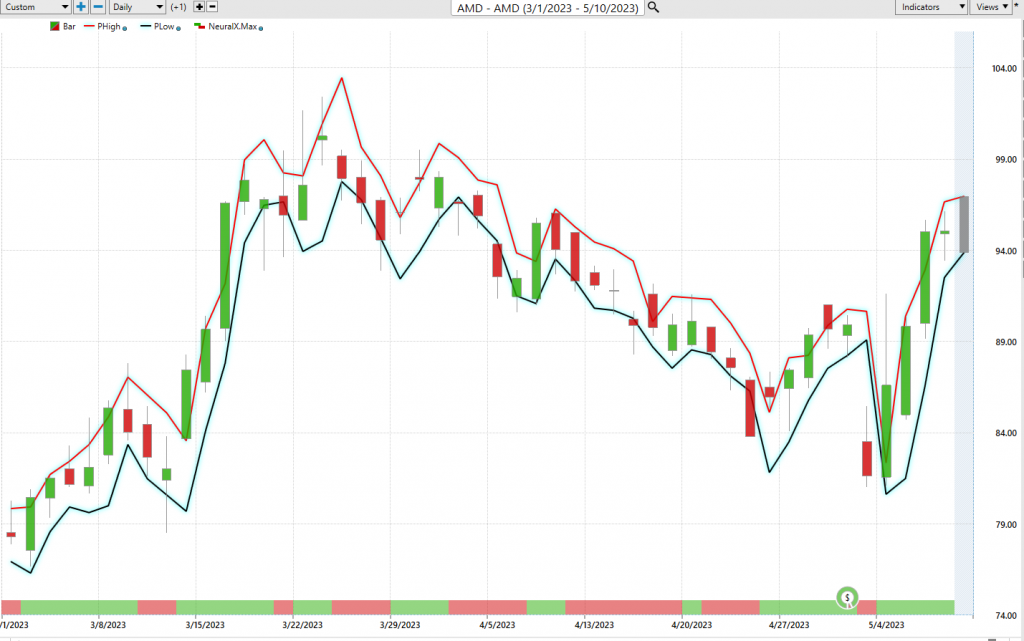This screenshot has width=1024, height=641.
Task: Click the PHigh legend label
Action: pos(109,27)
